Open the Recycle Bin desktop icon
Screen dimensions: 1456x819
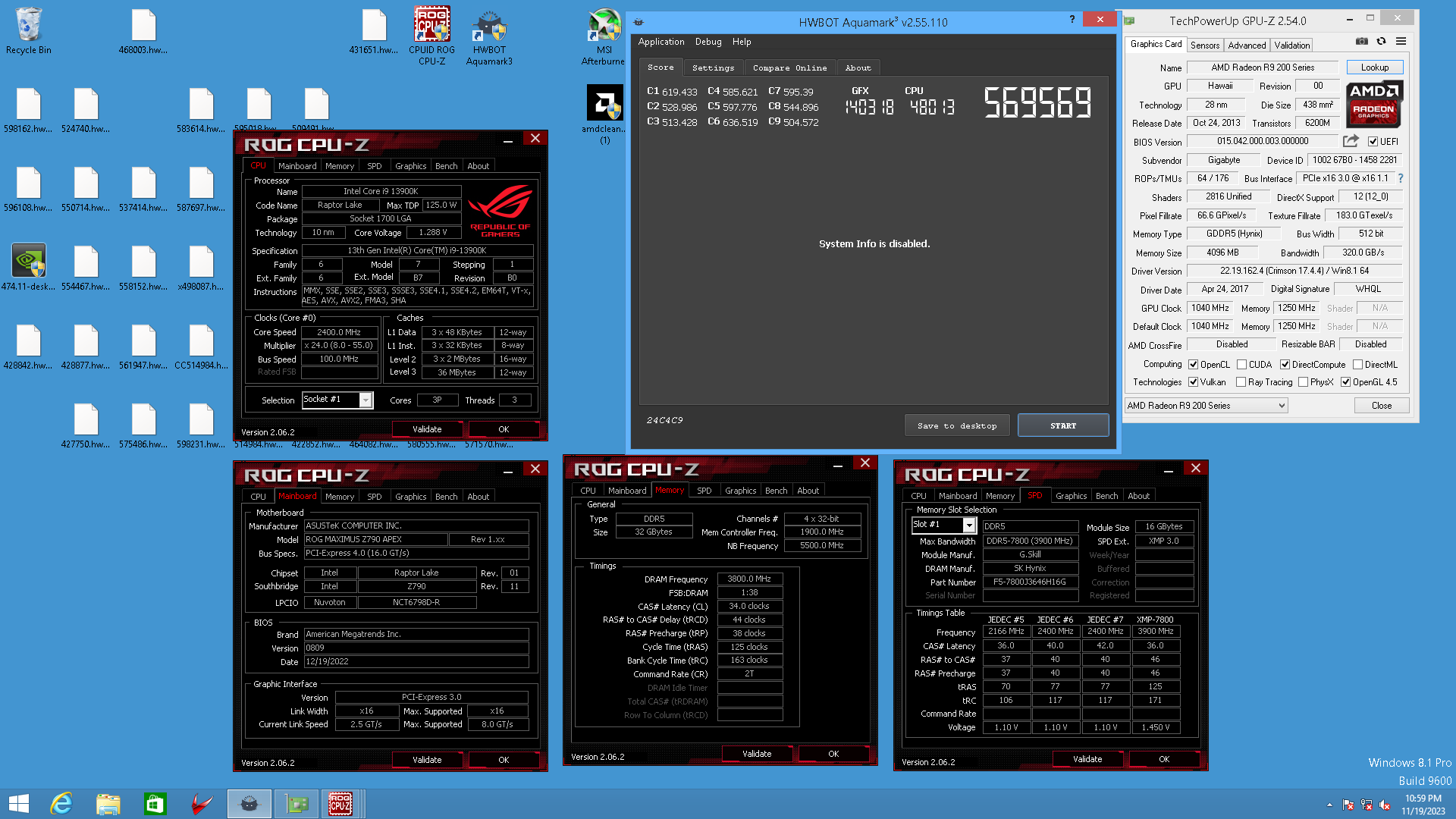click(x=29, y=32)
